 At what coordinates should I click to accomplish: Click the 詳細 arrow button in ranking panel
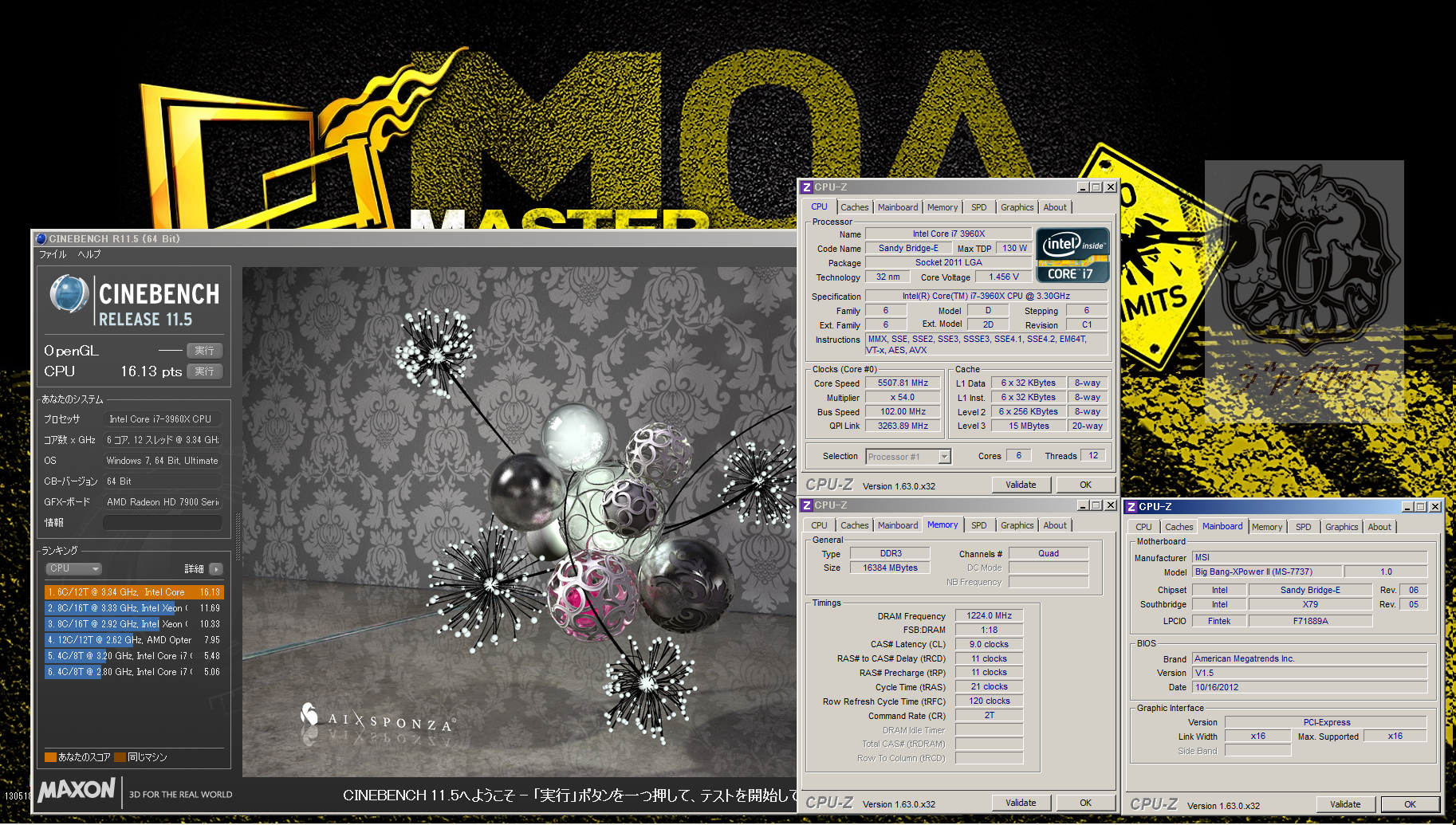(216, 569)
